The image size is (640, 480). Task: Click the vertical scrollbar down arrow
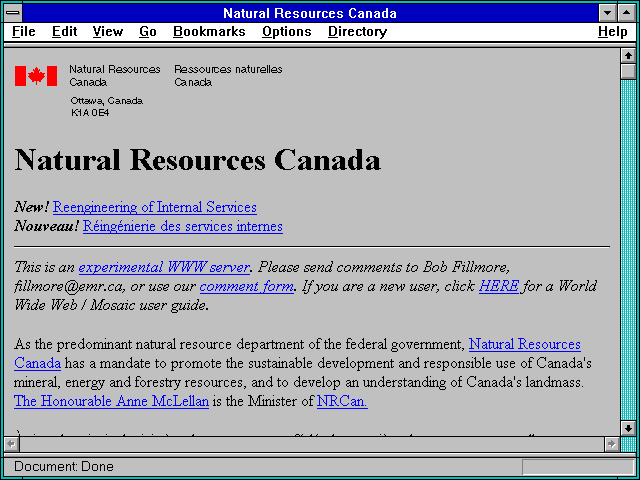point(628,428)
